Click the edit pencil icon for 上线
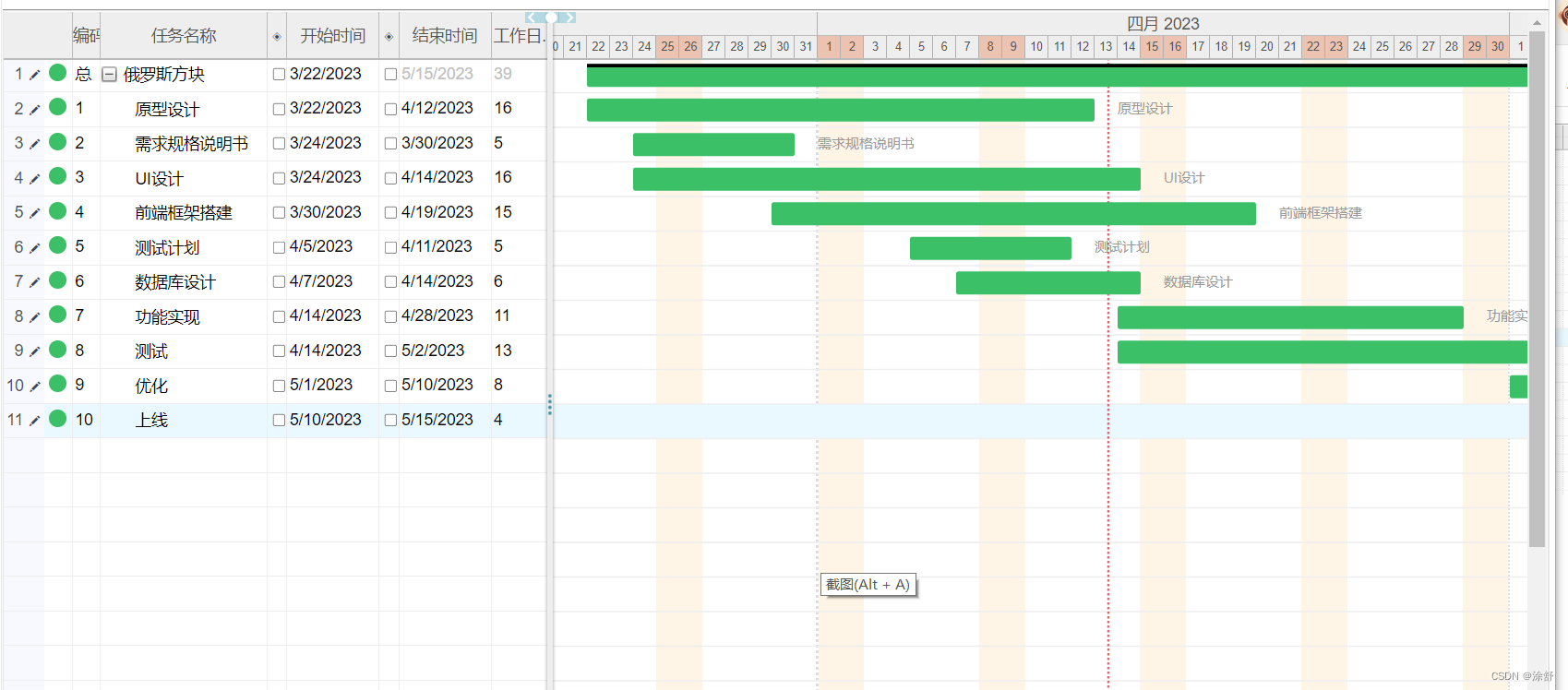Screen dimensions: 1568x690 (x=35, y=421)
